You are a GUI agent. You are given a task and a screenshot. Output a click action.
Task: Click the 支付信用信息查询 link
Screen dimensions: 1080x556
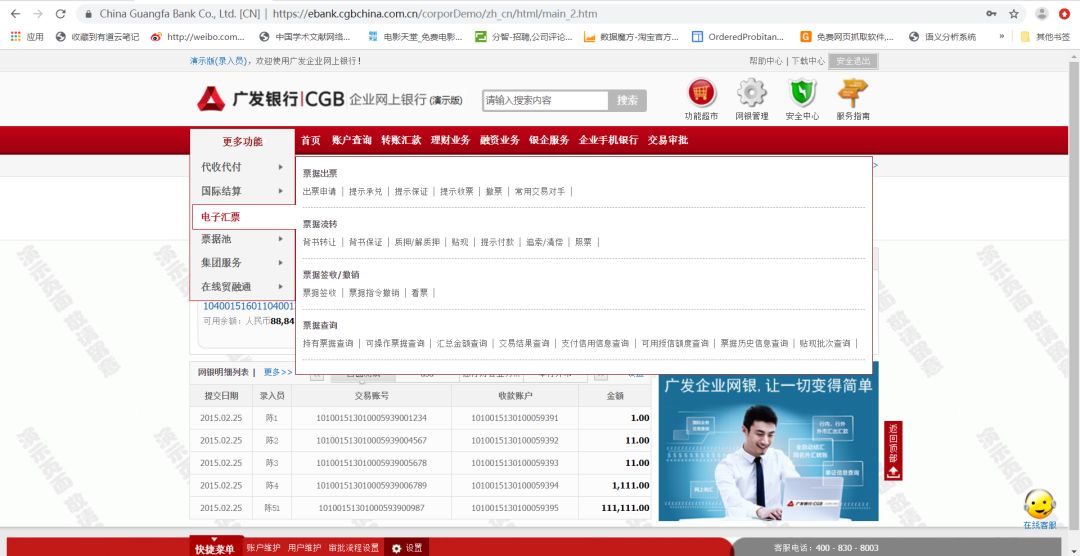pos(595,343)
